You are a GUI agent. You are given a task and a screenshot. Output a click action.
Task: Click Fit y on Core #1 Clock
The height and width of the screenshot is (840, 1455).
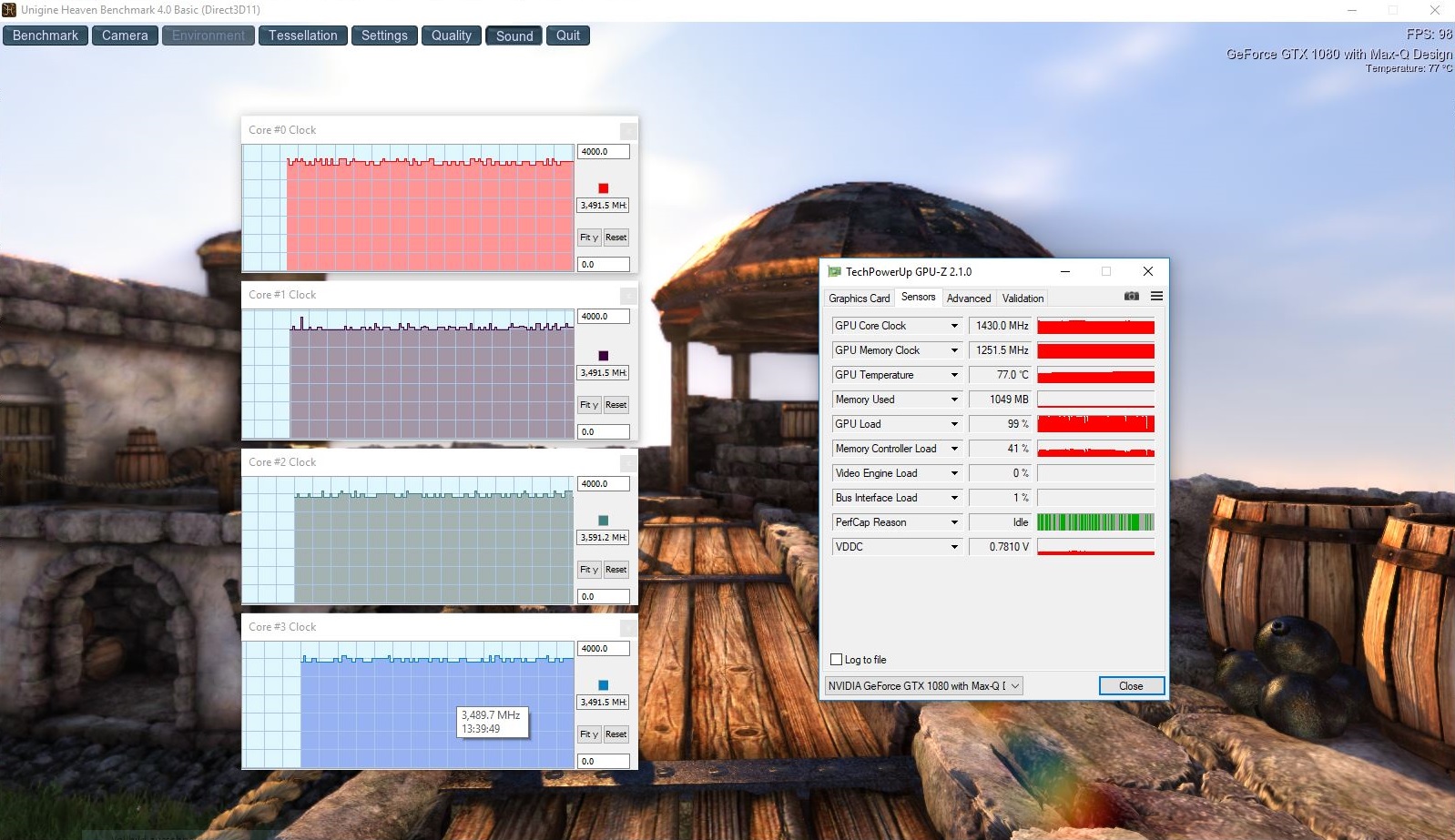pos(589,405)
